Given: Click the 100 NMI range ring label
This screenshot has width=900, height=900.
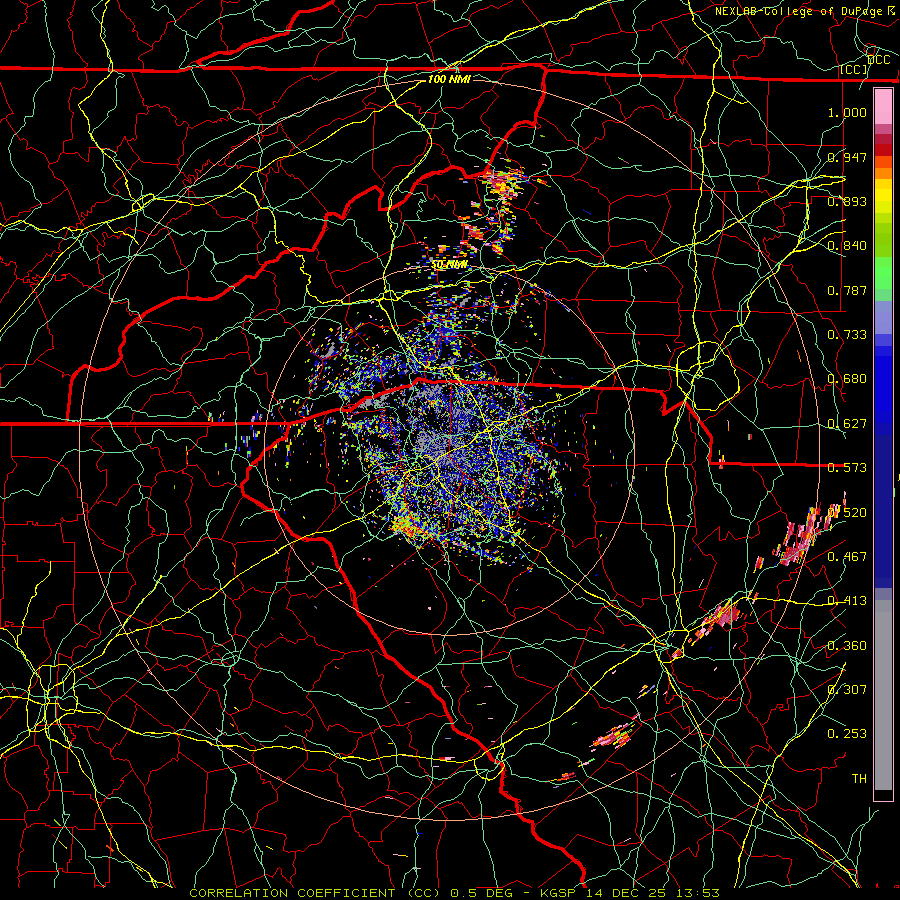Looking at the screenshot, I should pyautogui.click(x=449, y=79).
